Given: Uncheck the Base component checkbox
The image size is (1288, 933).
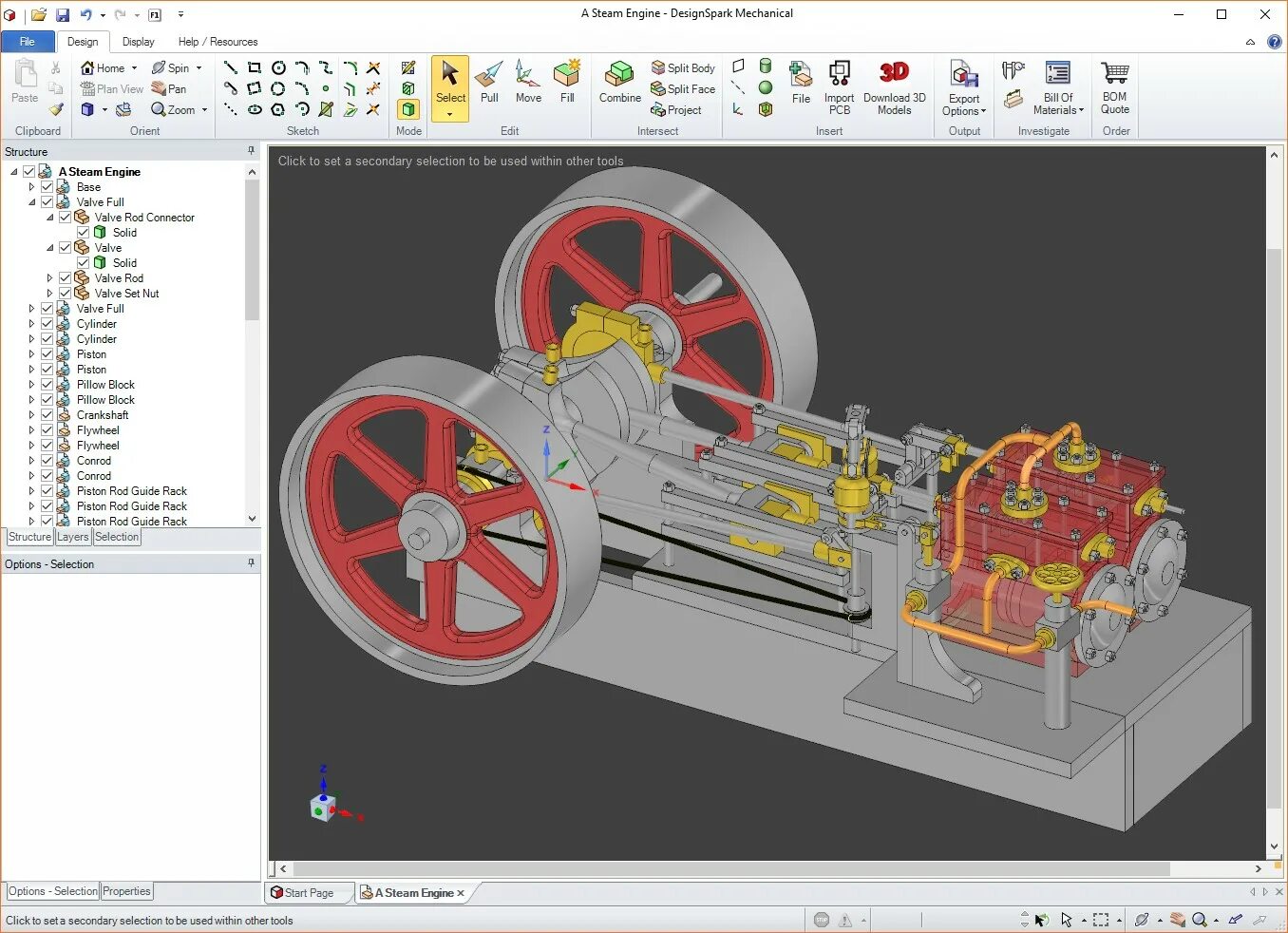Looking at the screenshot, I should pyautogui.click(x=46, y=186).
